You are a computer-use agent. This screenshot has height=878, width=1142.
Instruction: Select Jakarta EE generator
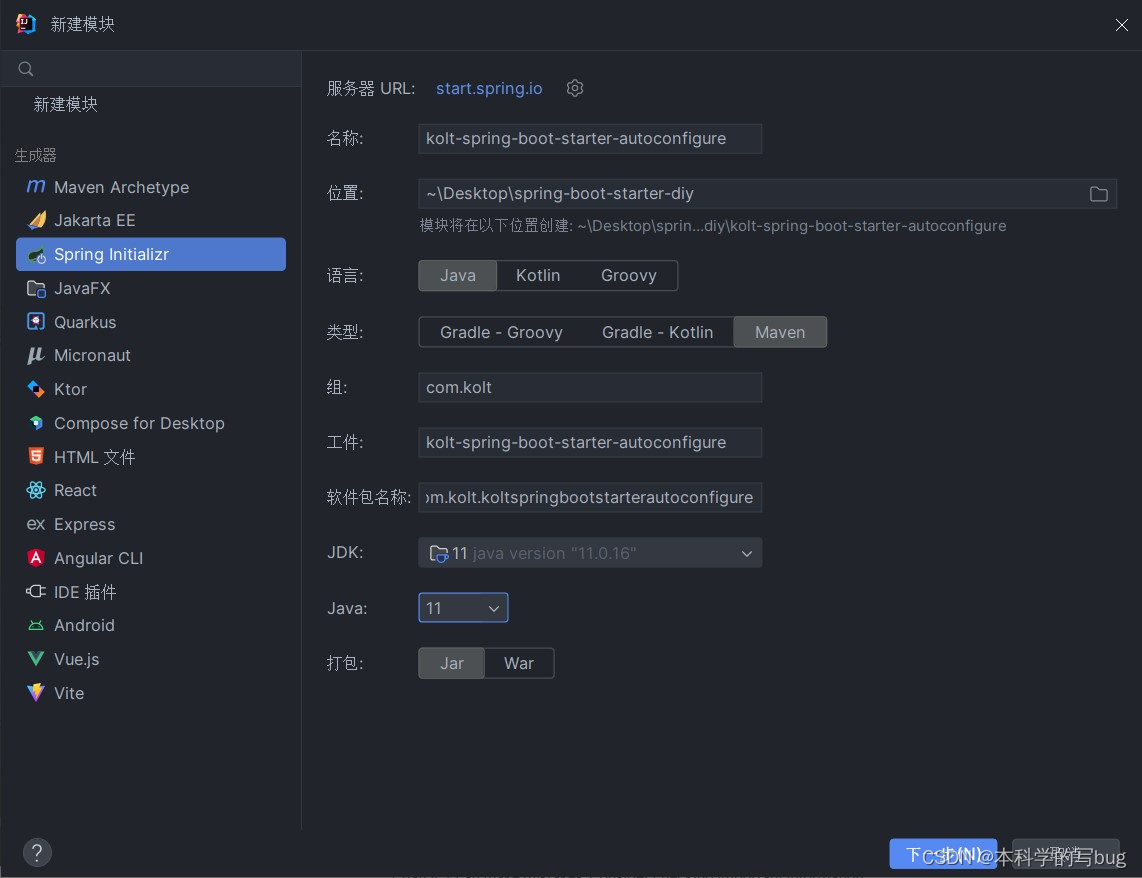(151, 220)
